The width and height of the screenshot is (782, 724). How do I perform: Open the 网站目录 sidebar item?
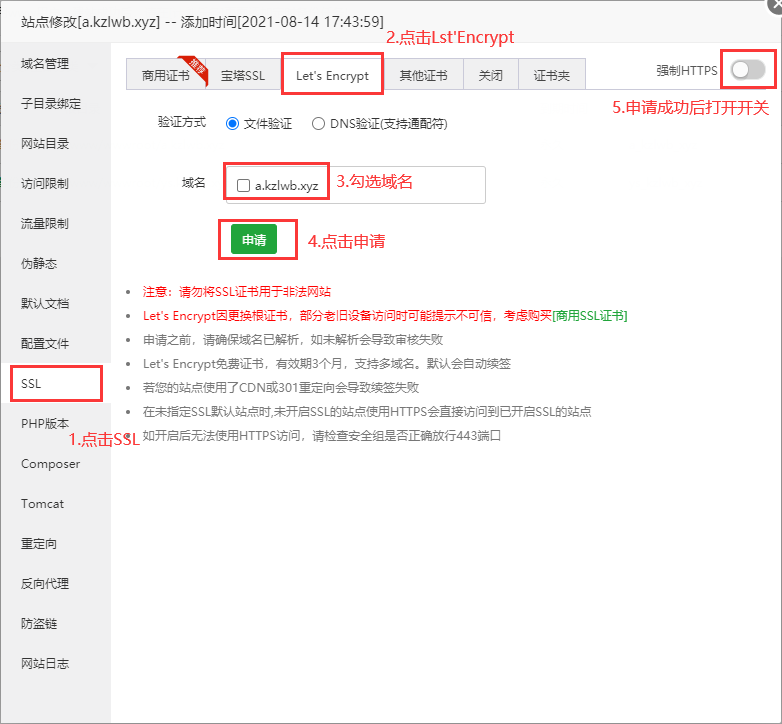click(x=45, y=144)
